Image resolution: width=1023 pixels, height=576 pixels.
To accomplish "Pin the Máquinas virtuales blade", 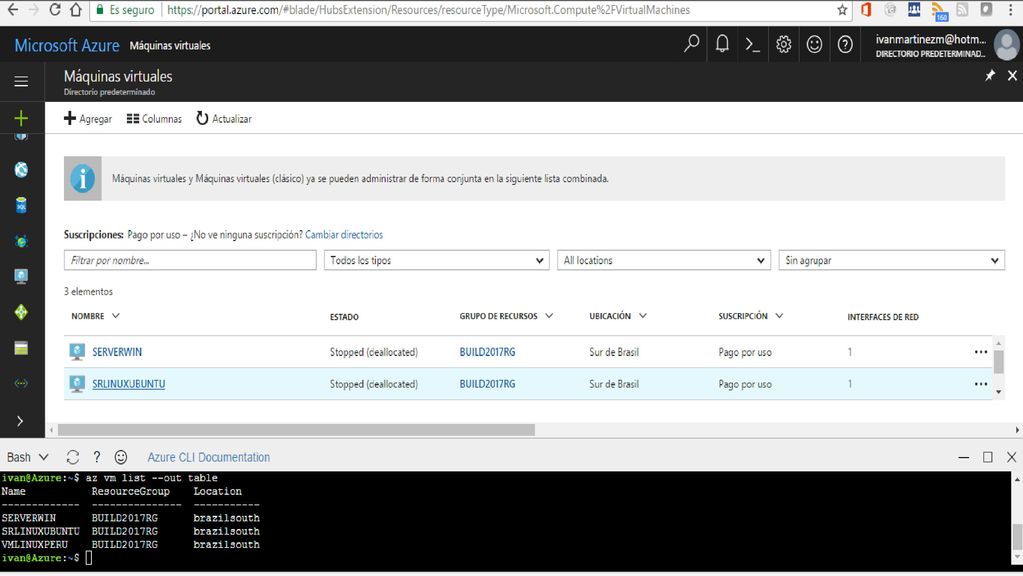I will coord(990,76).
